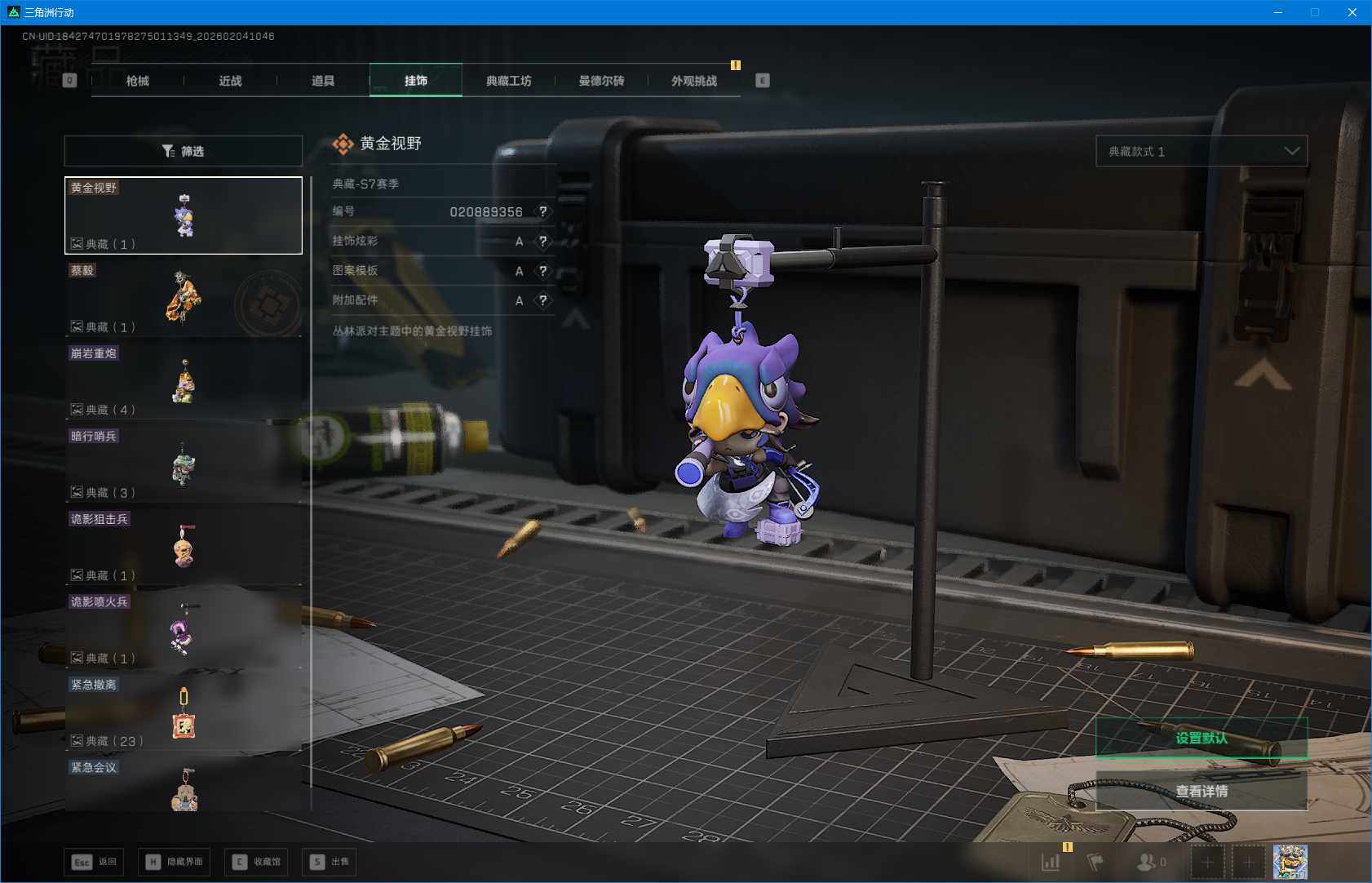Click the 典藏 icon in 紧急撤离 row

(77, 741)
